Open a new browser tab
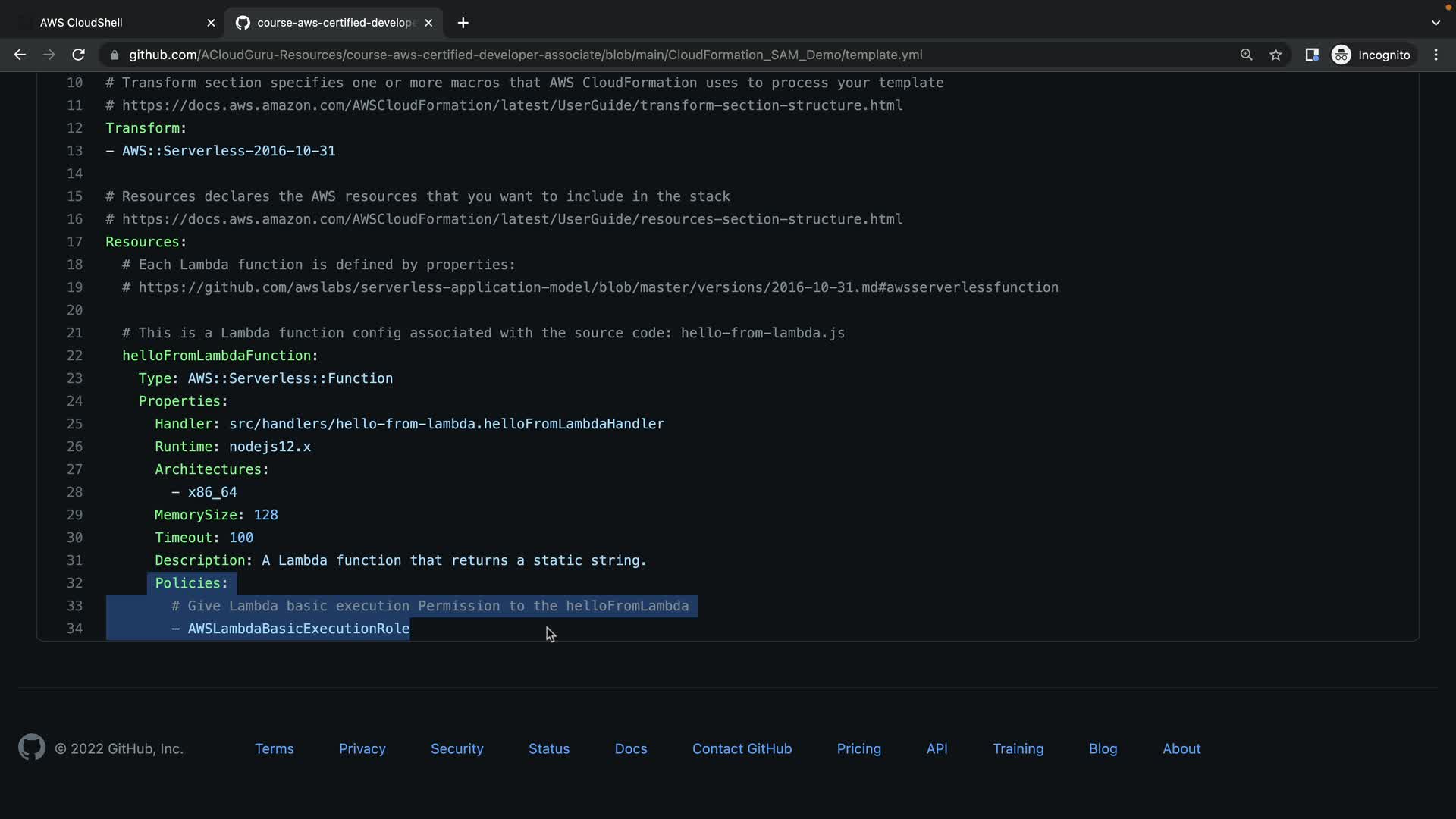The width and height of the screenshot is (1456, 819). pos(463,23)
